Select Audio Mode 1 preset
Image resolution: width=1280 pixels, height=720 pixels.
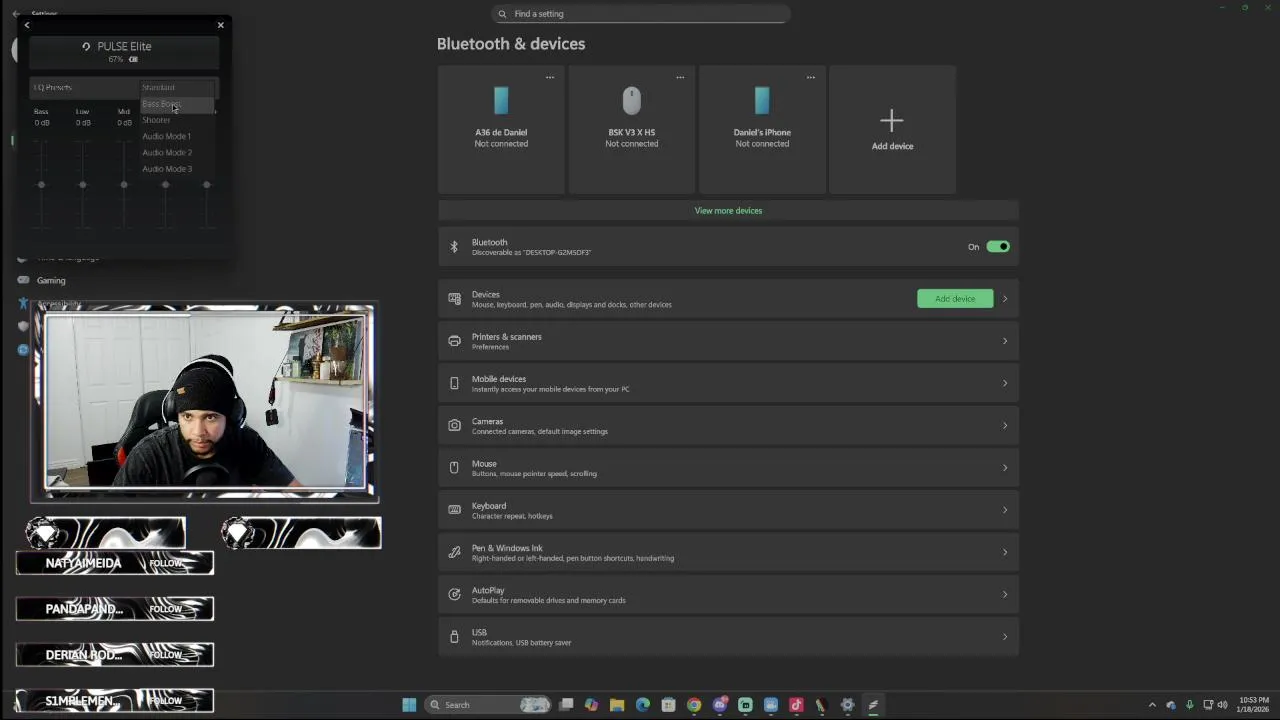(177, 136)
